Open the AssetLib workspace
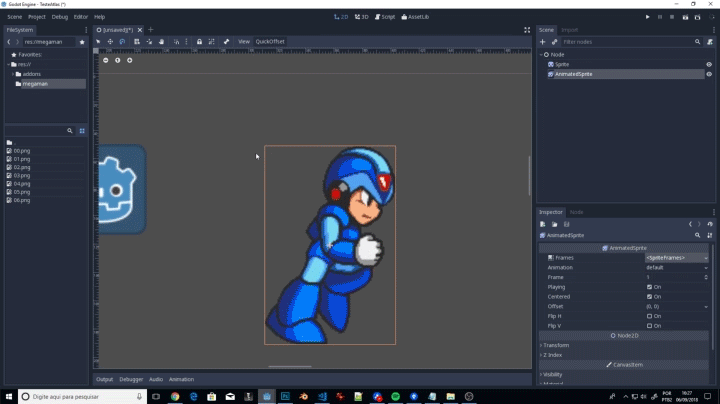 coord(415,17)
